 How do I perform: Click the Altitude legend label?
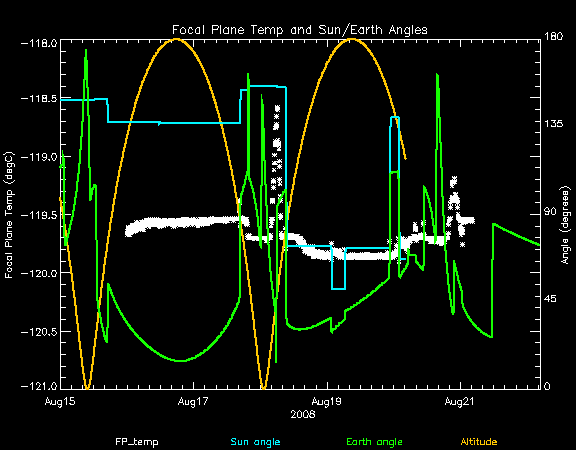(479, 442)
